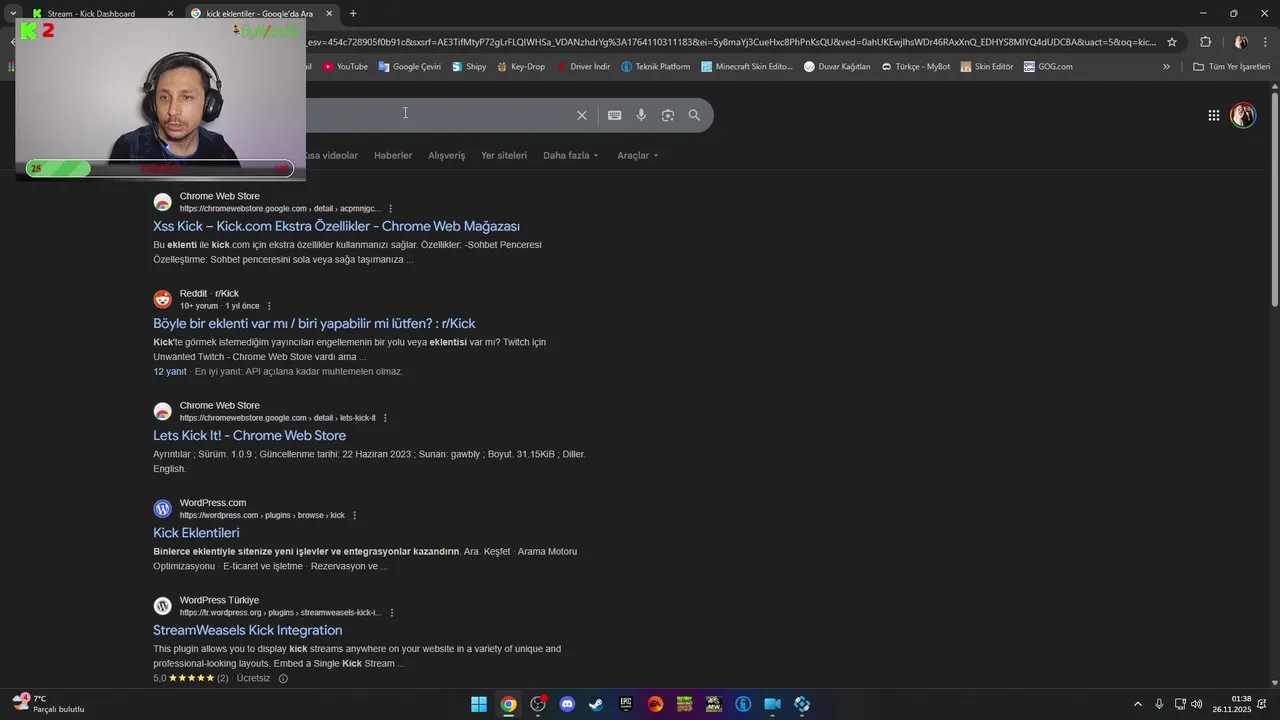
Task: Show more bookmarks with the double chevron
Action: pyautogui.click(x=1166, y=67)
